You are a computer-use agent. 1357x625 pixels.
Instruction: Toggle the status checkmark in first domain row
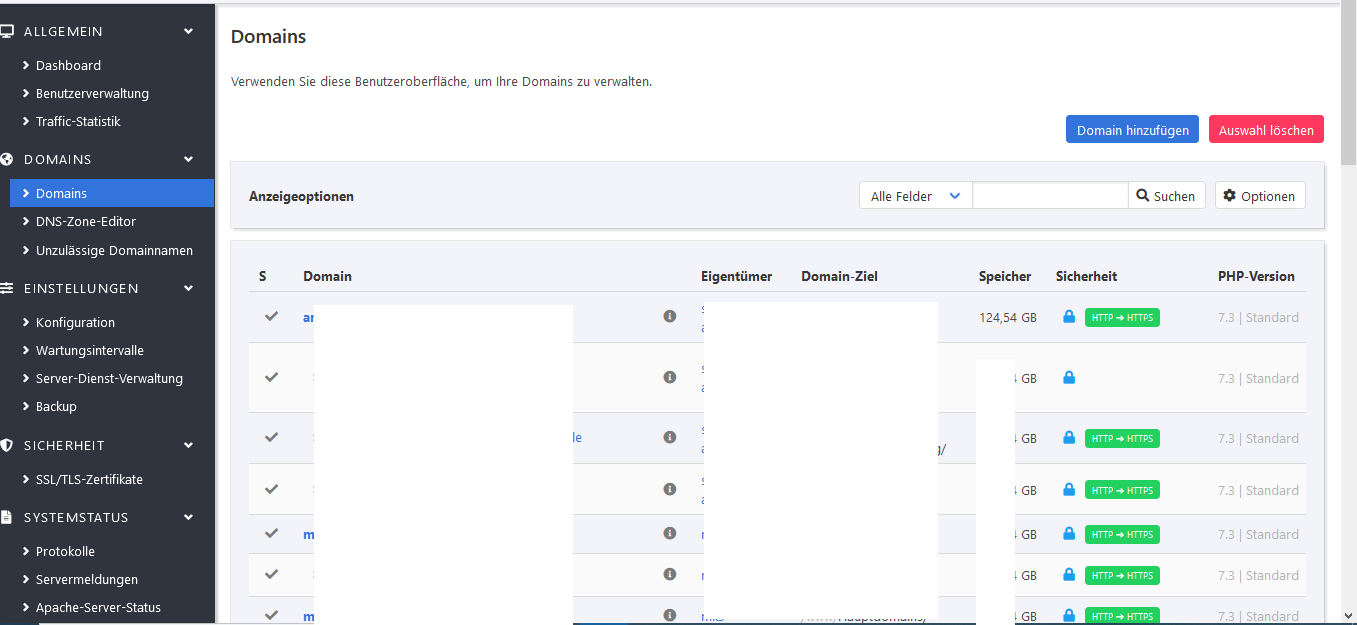tap(271, 317)
